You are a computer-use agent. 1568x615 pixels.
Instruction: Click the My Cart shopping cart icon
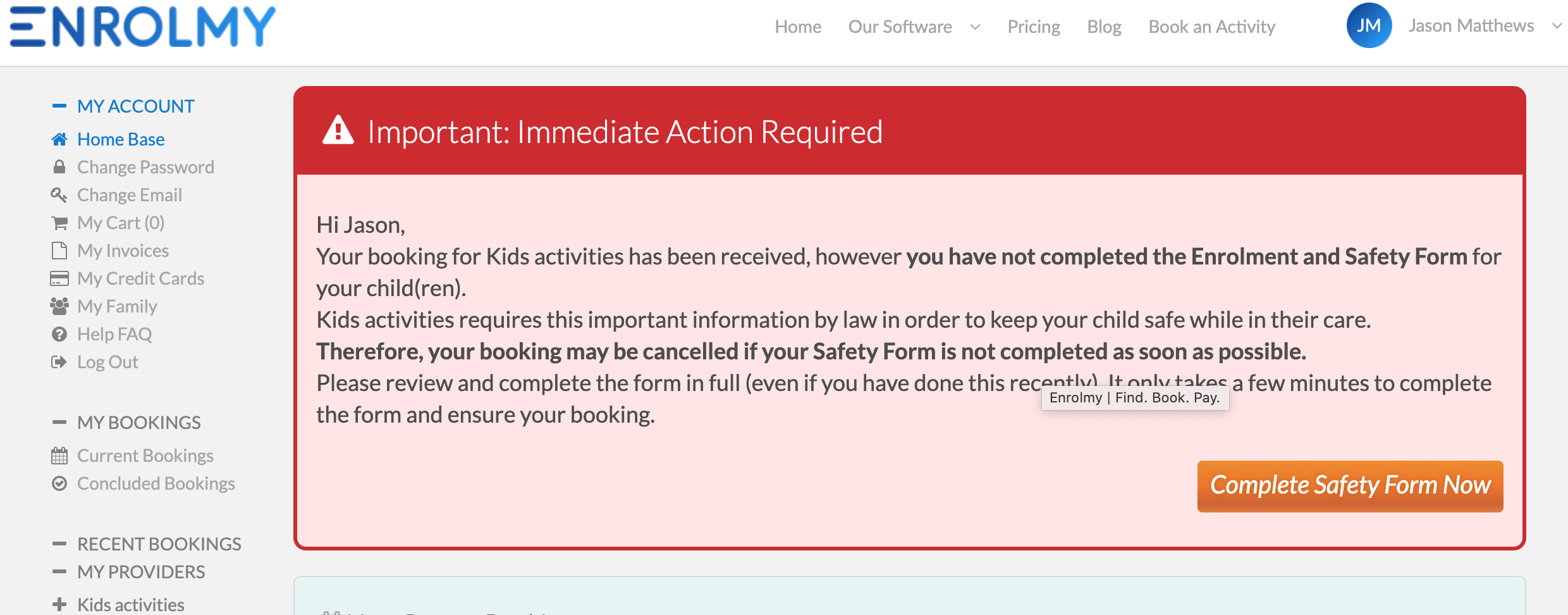point(59,223)
